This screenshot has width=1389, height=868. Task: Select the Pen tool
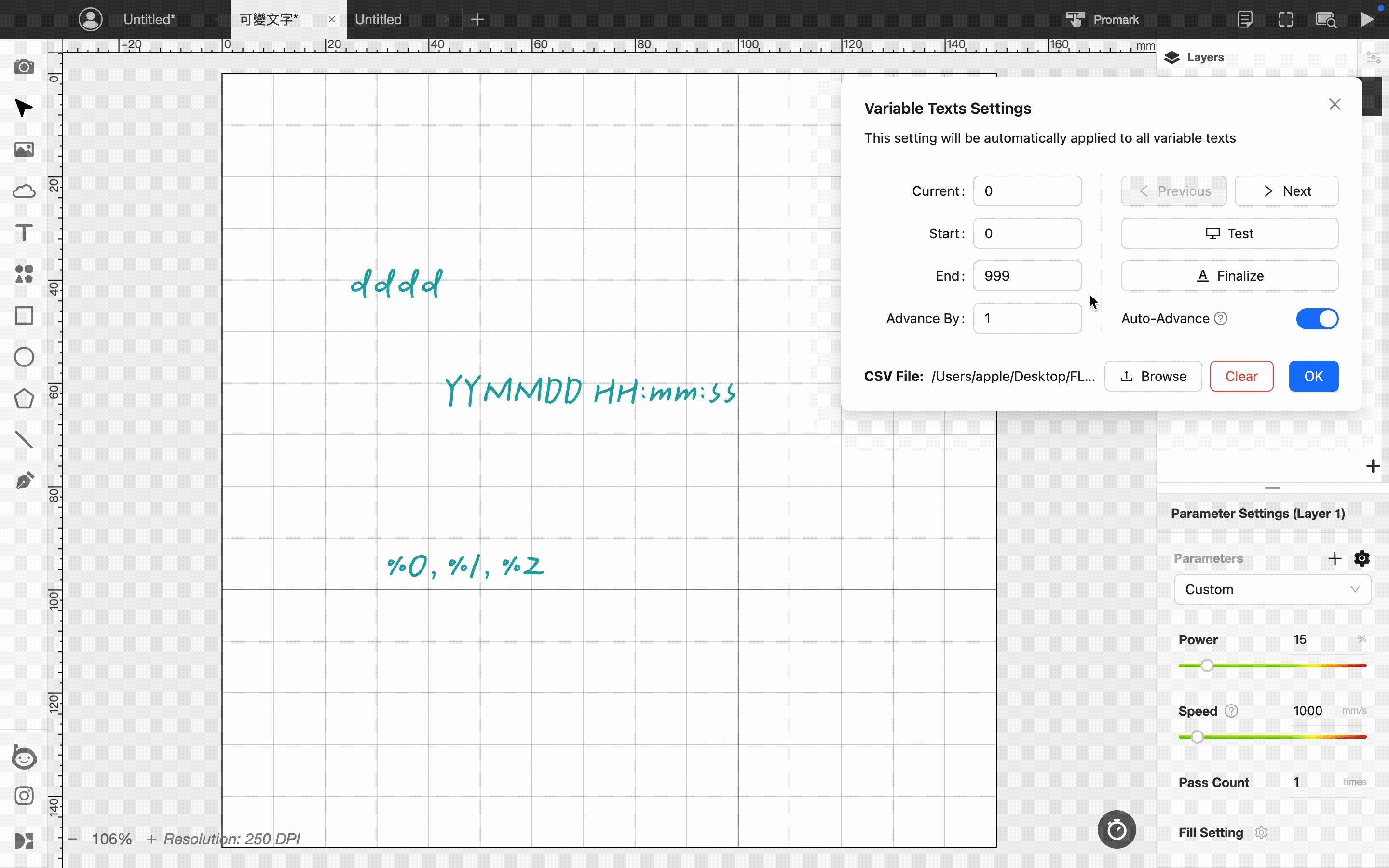point(24,481)
